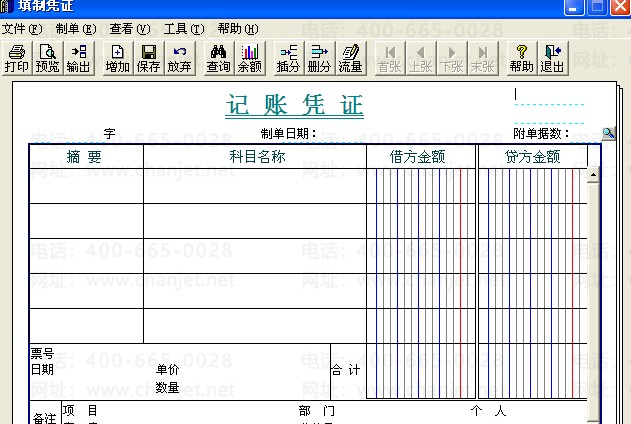Viewport: 631px width, 424px height.
Task: Open the cash flow 流量 icon
Action: (x=350, y=58)
